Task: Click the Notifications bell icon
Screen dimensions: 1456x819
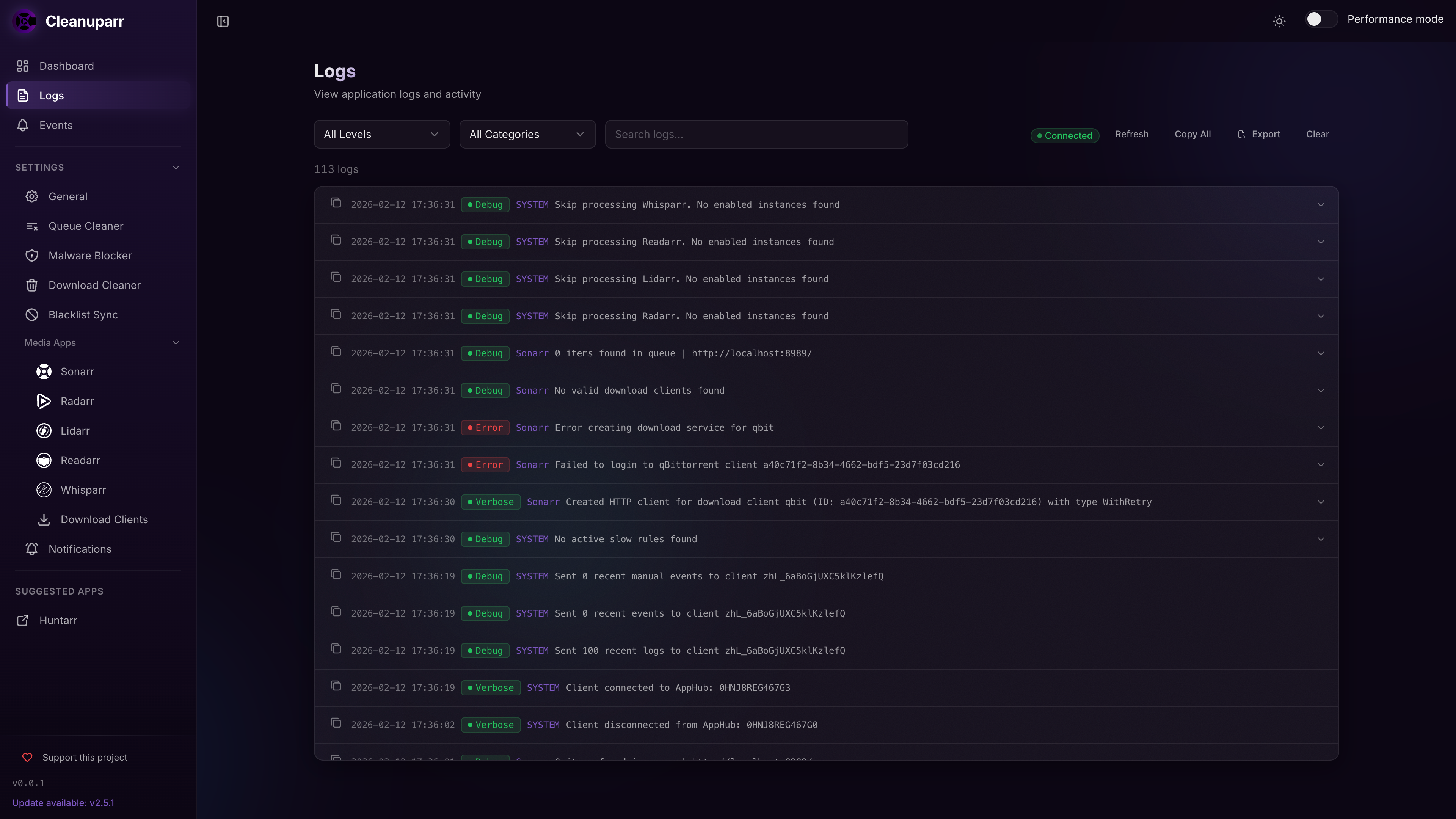Action: click(31, 549)
